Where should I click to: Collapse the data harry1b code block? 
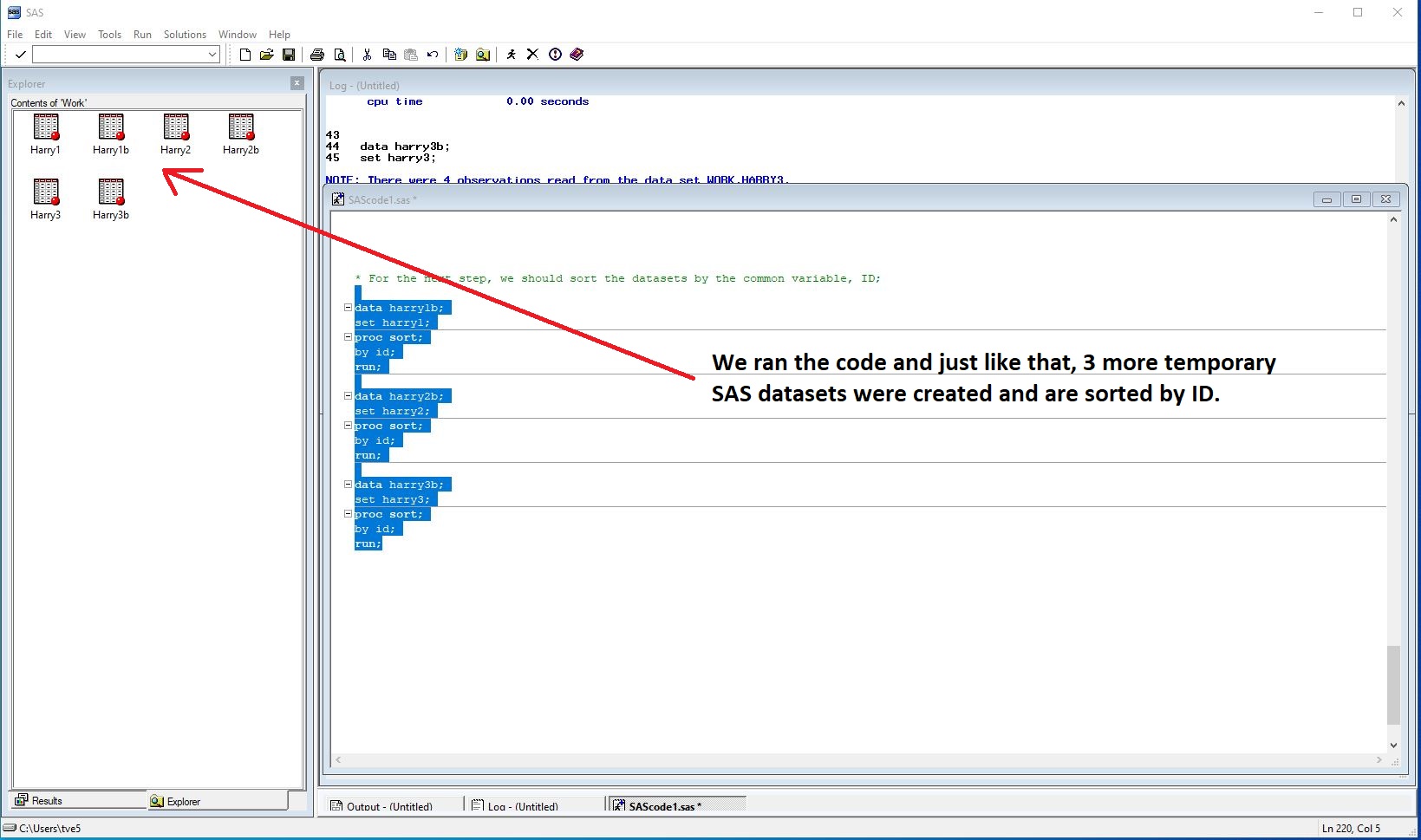(348, 308)
